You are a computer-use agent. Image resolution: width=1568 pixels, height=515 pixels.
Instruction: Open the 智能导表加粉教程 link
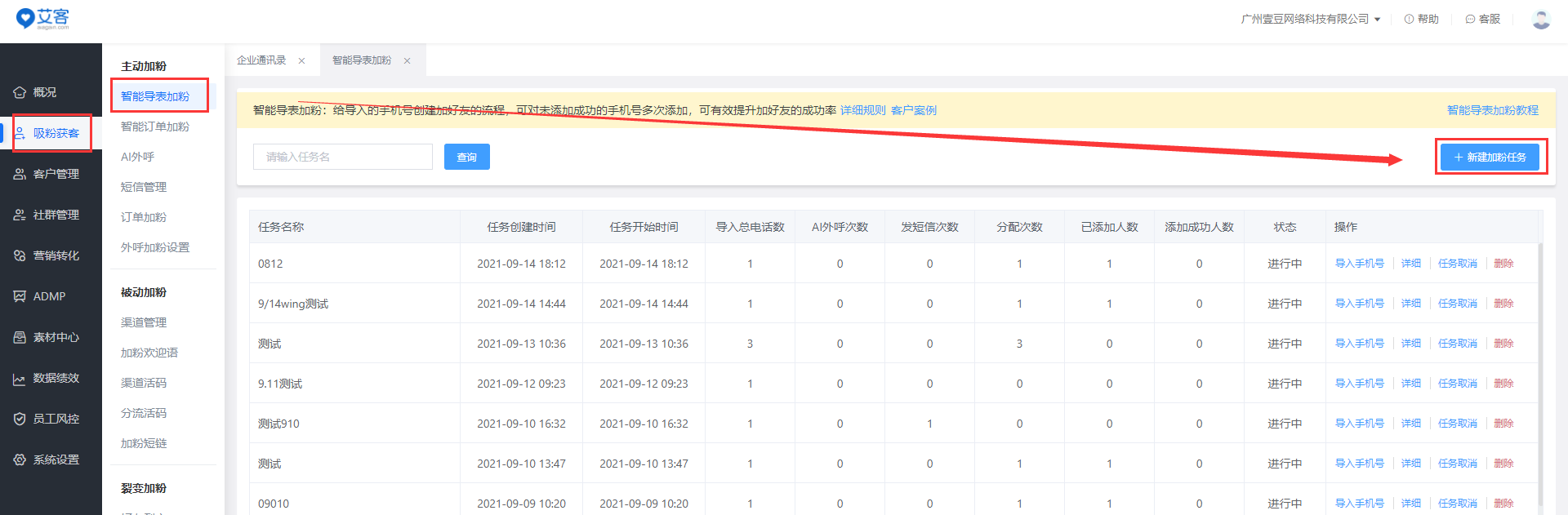(x=1492, y=110)
